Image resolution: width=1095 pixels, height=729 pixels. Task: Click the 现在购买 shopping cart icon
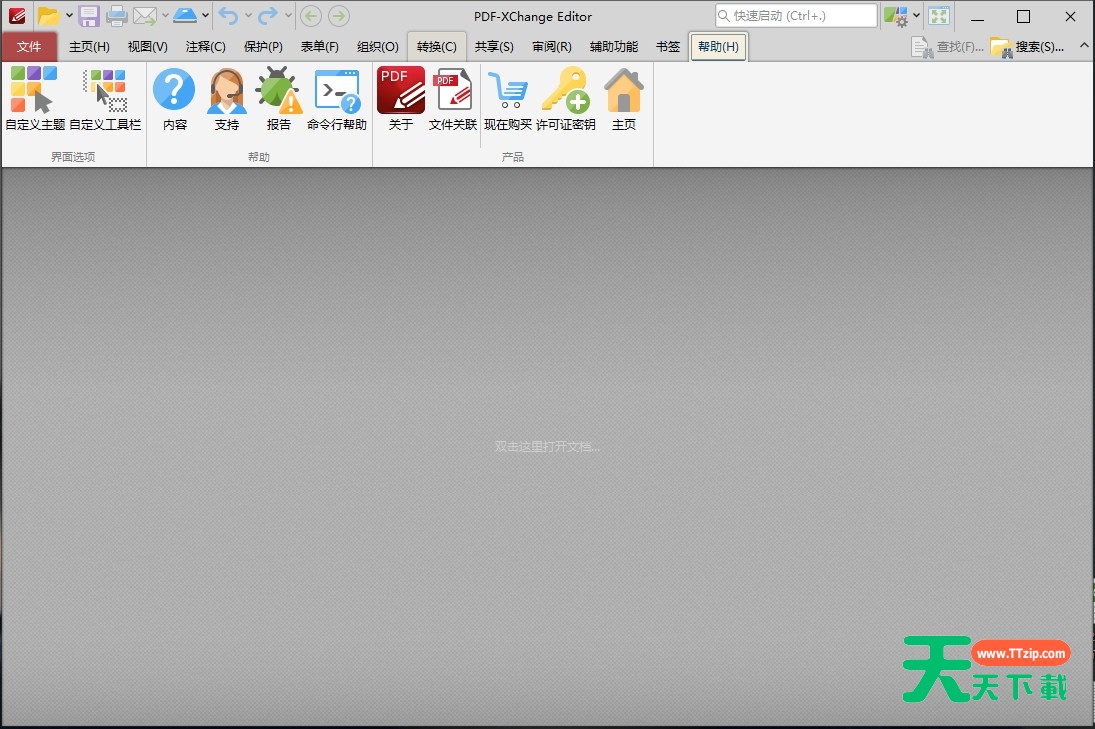pos(508,99)
